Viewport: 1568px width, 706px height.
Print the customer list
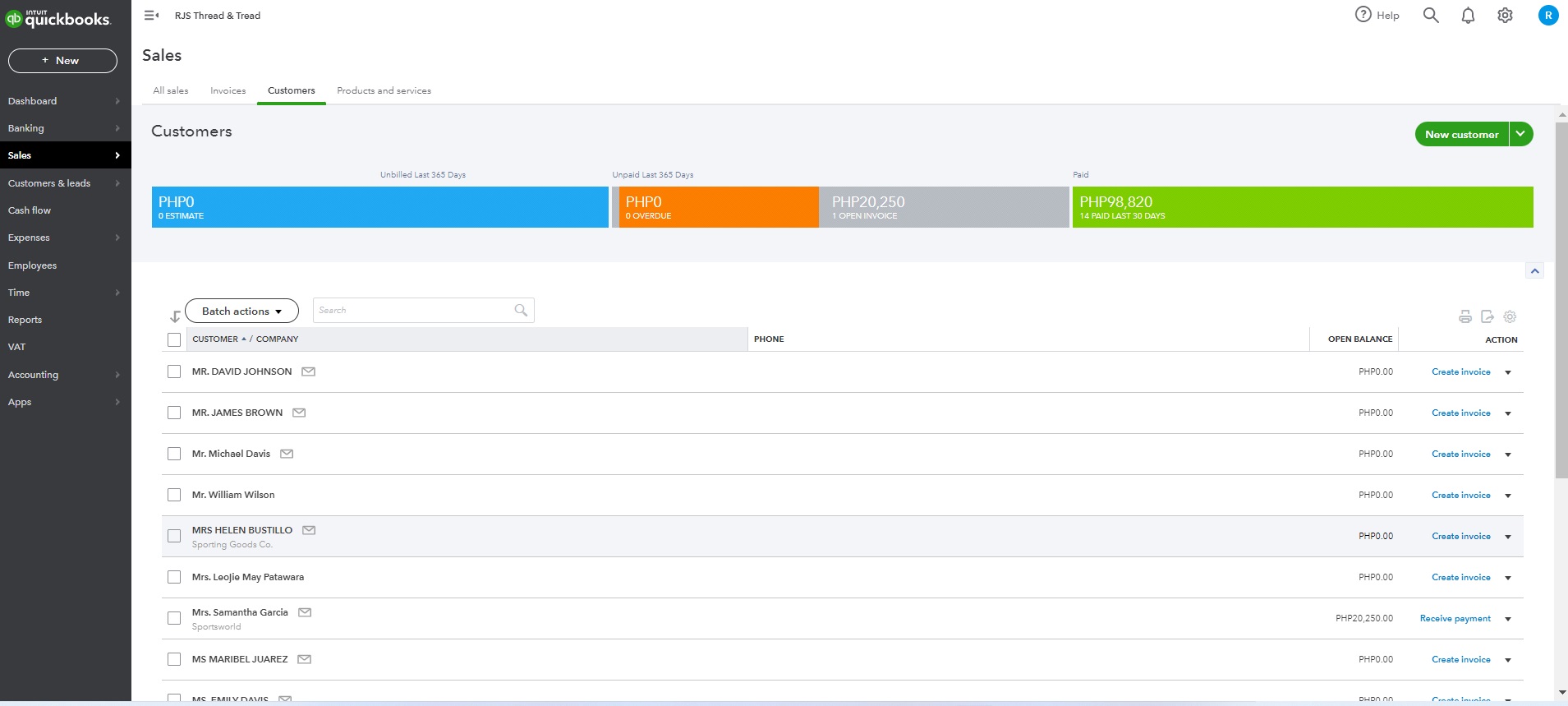1465,316
